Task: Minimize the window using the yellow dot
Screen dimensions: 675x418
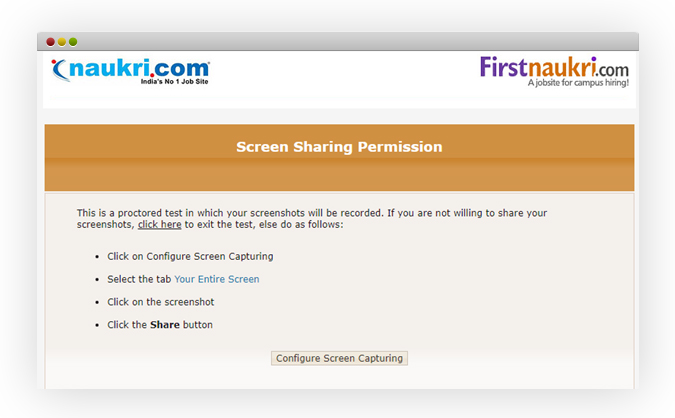Action: click(x=62, y=42)
